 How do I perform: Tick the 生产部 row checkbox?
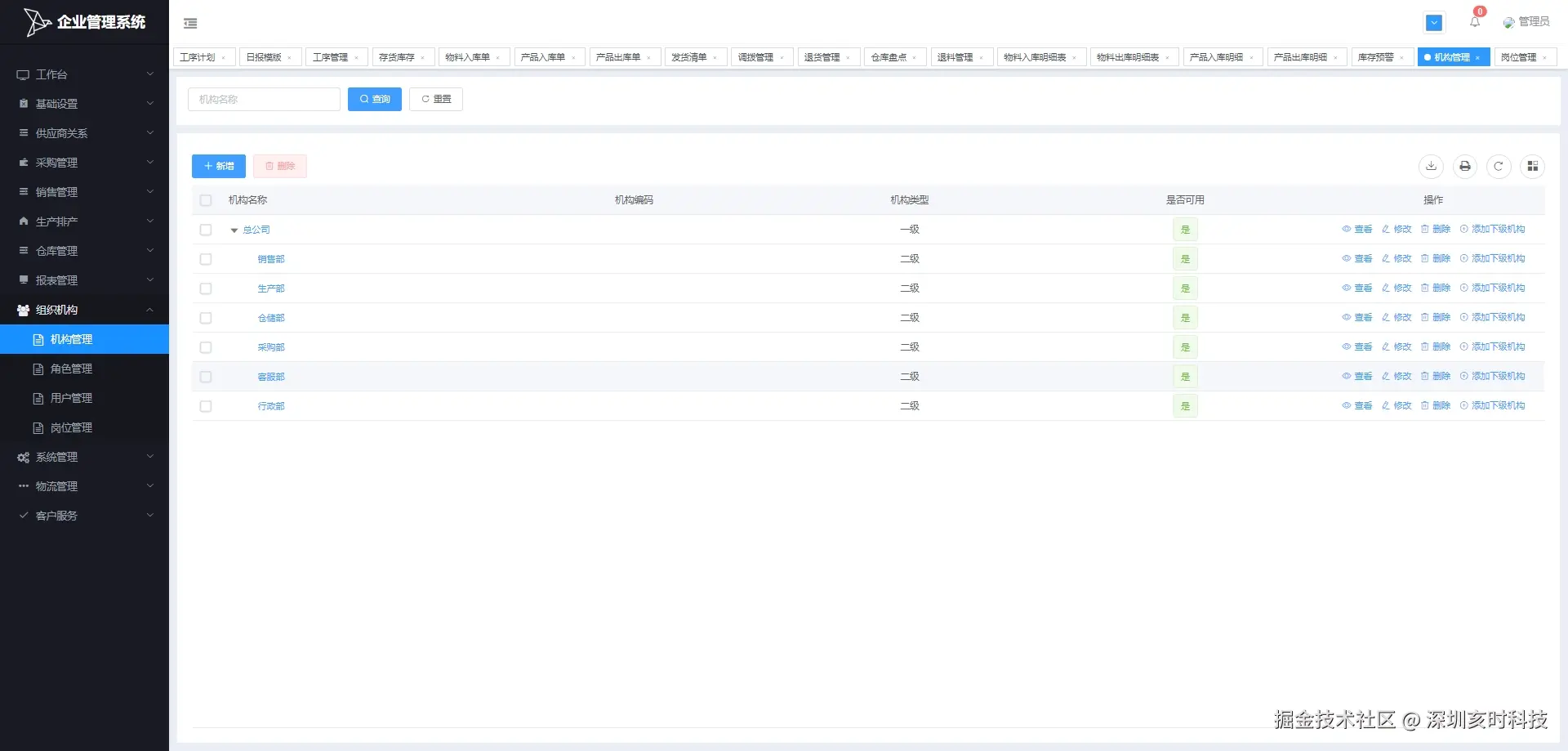[206, 288]
